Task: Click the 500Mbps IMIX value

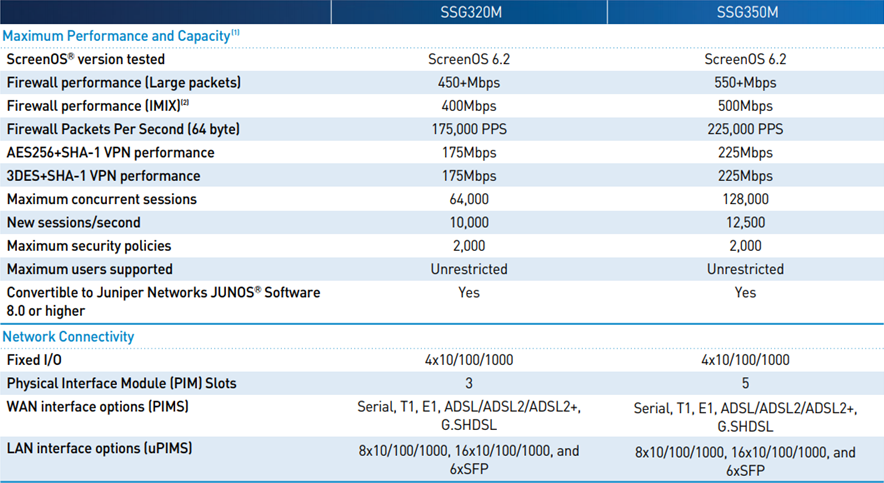Action: point(745,106)
